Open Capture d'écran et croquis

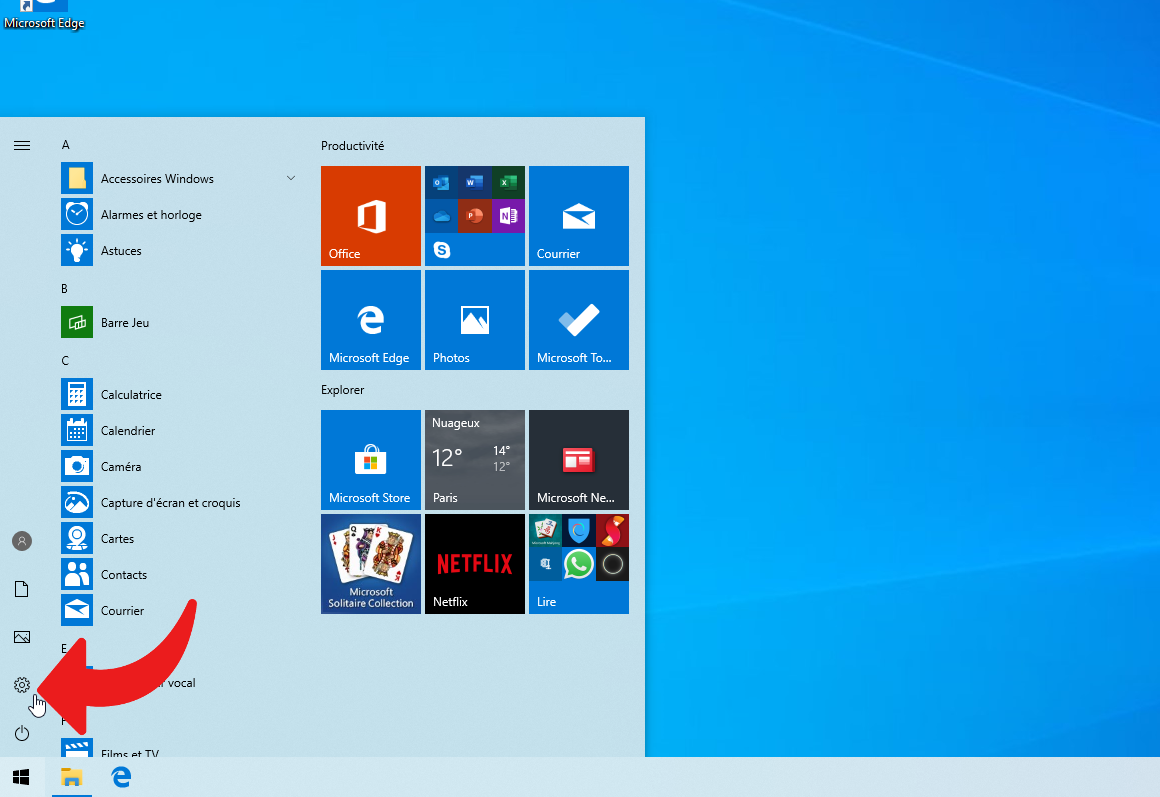tap(178, 502)
